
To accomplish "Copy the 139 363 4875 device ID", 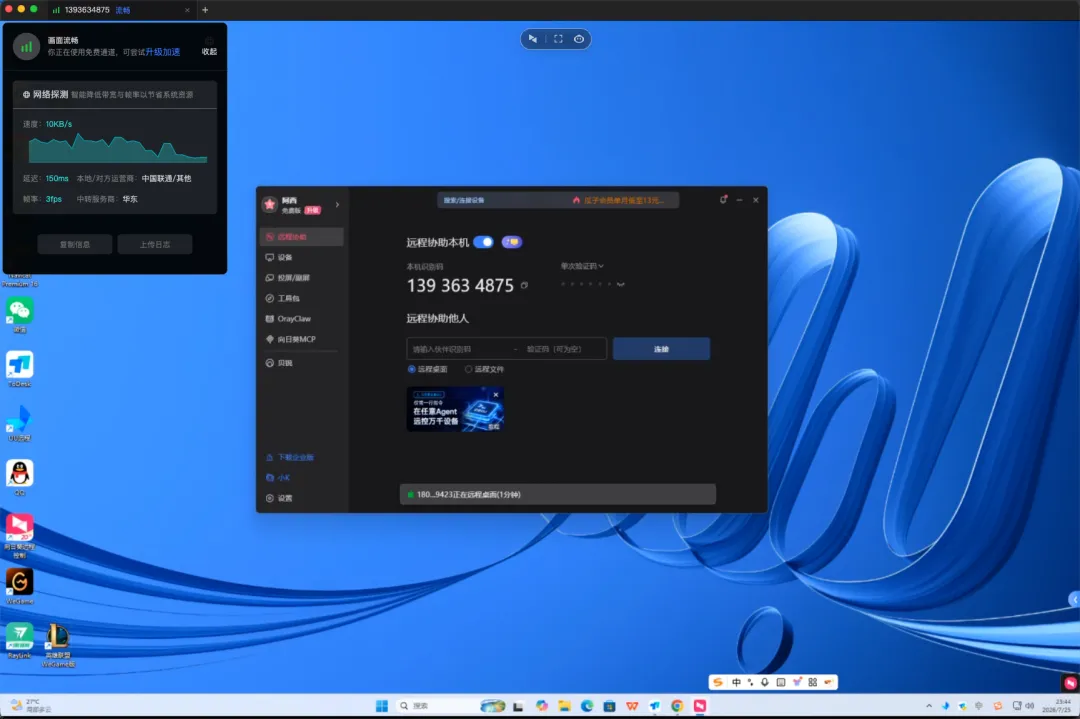I will 525,285.
